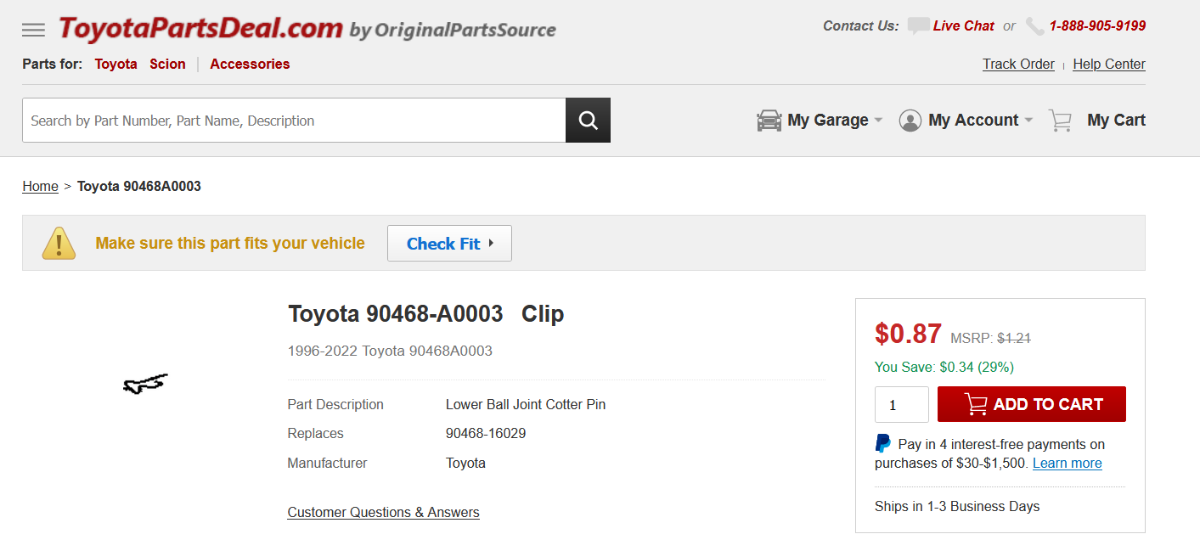Select Scion in Parts for menu

tap(167, 64)
